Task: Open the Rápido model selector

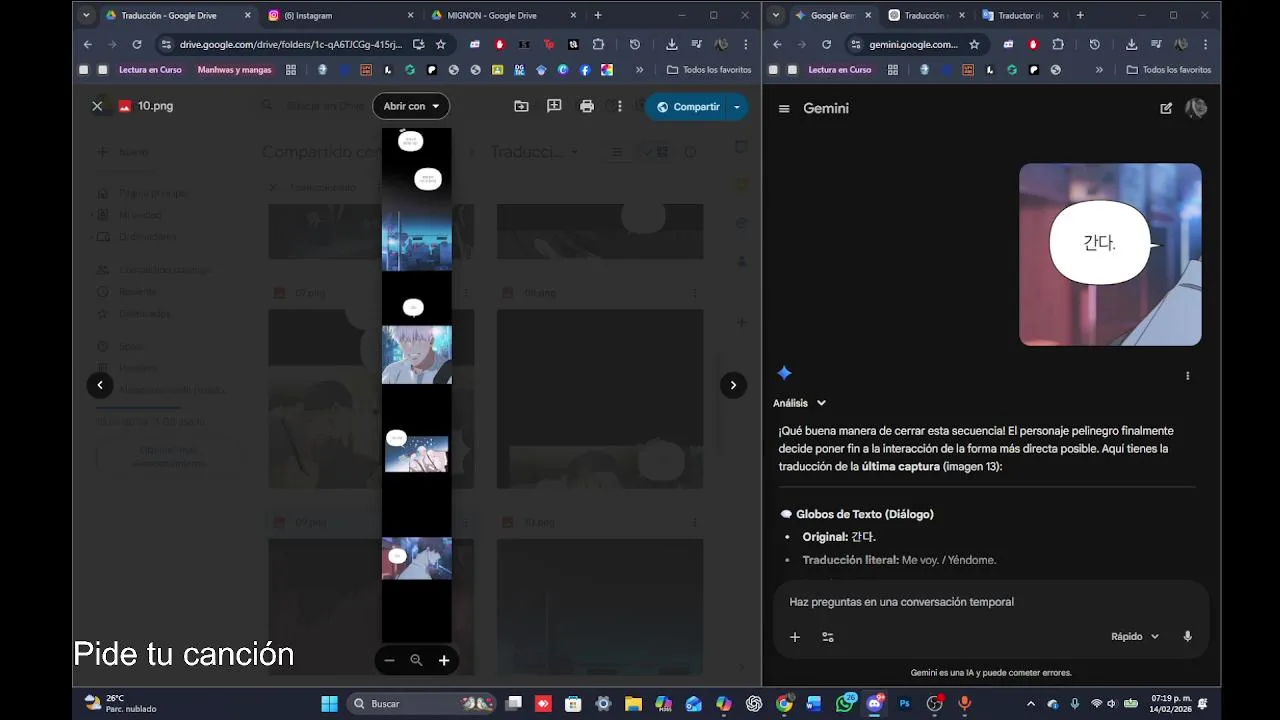Action: click(1135, 637)
